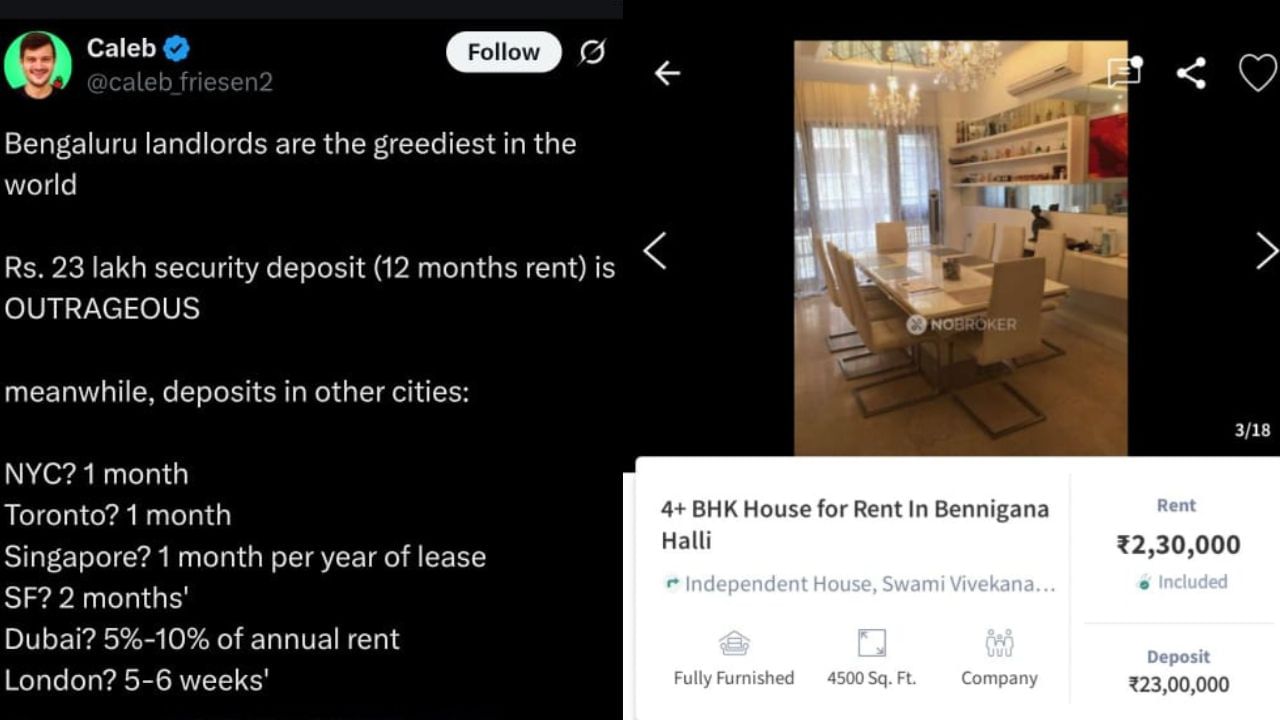The image size is (1280, 720).
Task: Open the chat message icon on photo
Action: point(1125,73)
